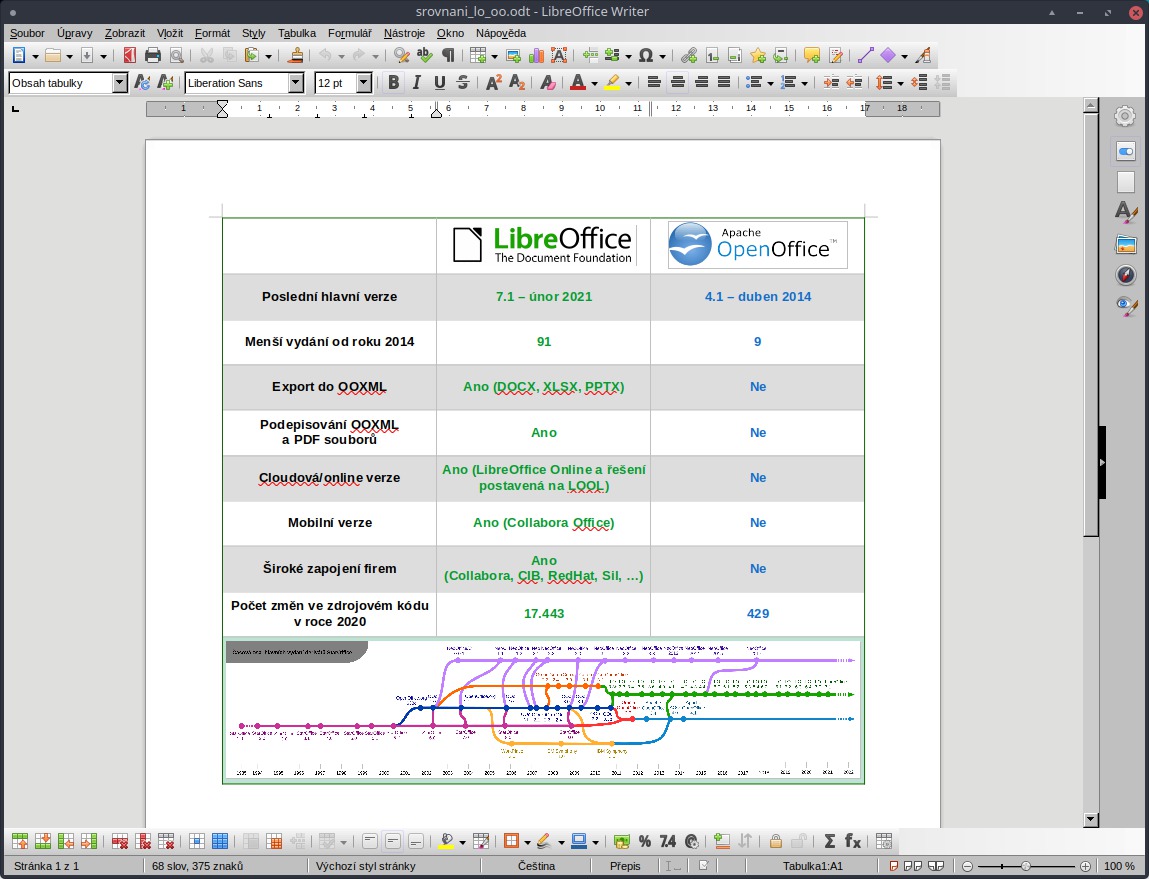The width and height of the screenshot is (1149, 879).
Task: Set align right
Action: [701, 83]
